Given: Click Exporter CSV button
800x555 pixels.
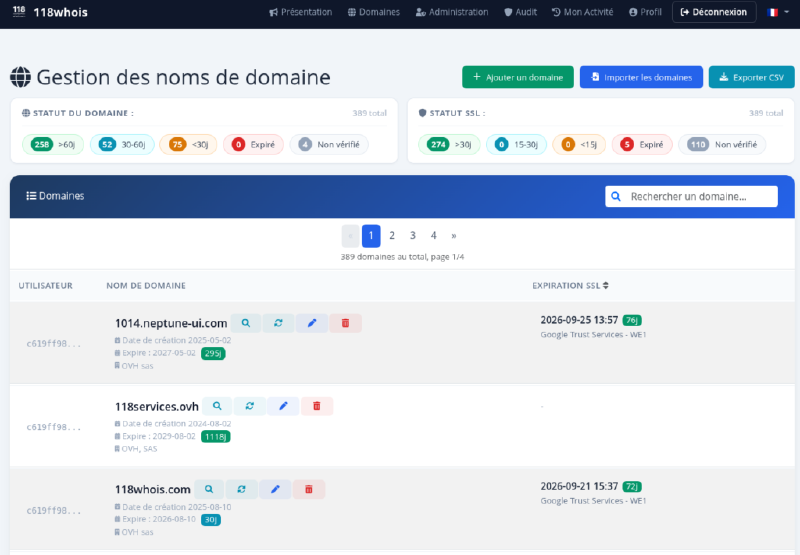Looking at the screenshot, I should (x=752, y=77).
